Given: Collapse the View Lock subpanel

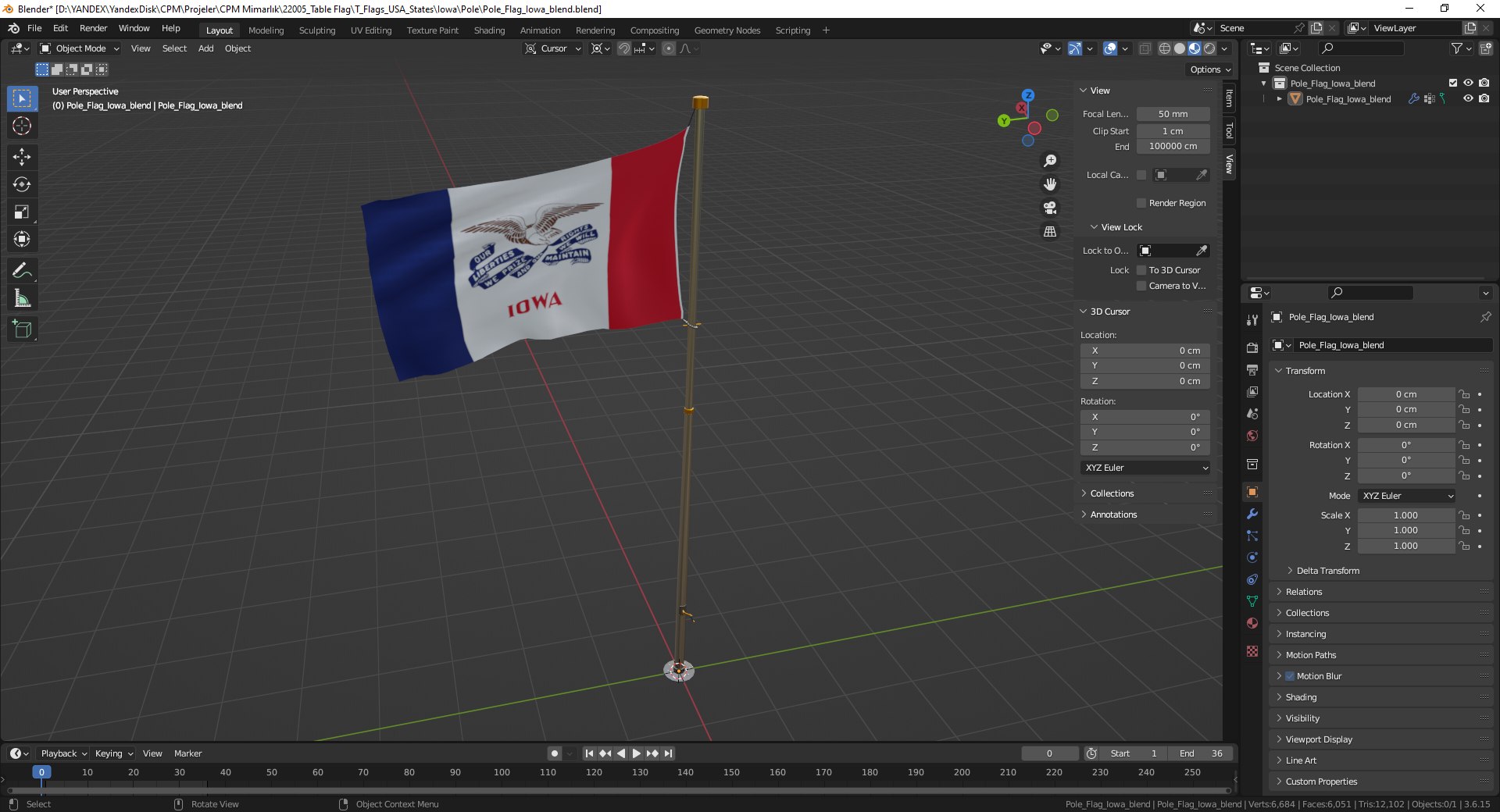Looking at the screenshot, I should pyautogui.click(x=1121, y=227).
